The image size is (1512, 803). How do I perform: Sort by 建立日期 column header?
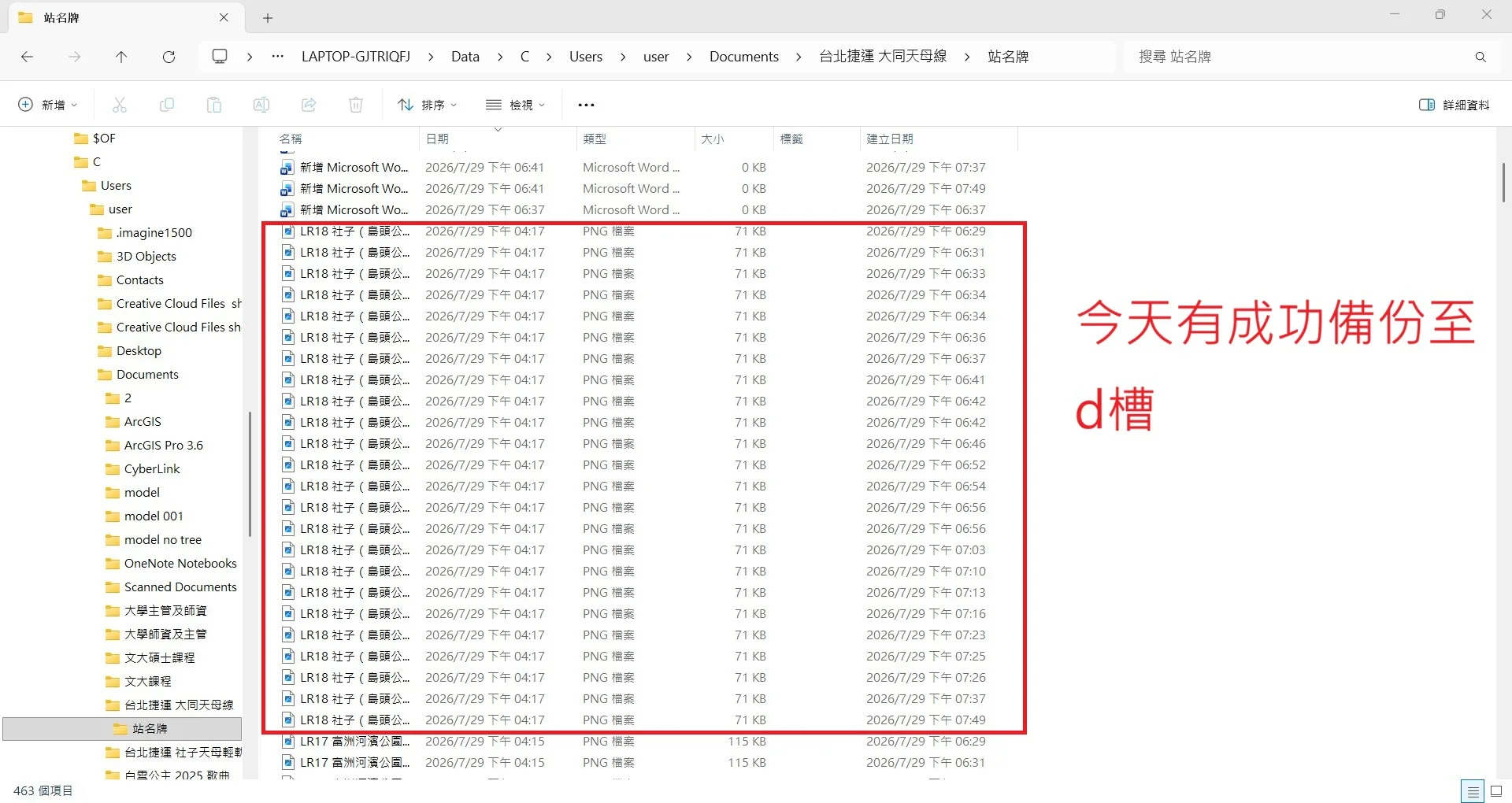coord(939,139)
